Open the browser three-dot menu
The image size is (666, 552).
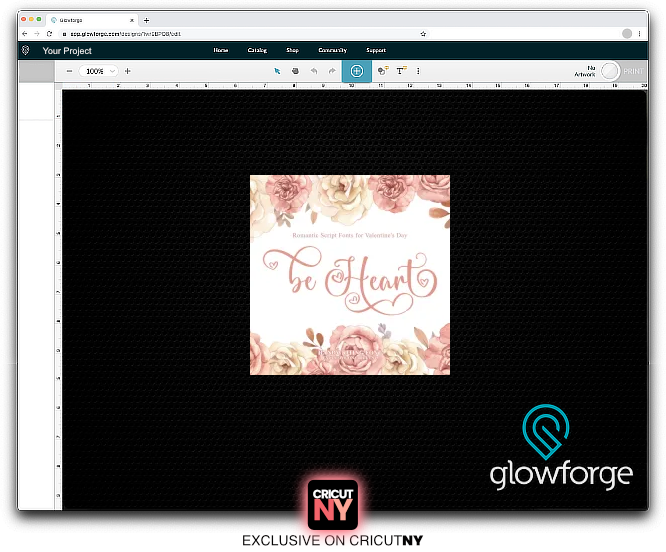pyautogui.click(x=639, y=34)
